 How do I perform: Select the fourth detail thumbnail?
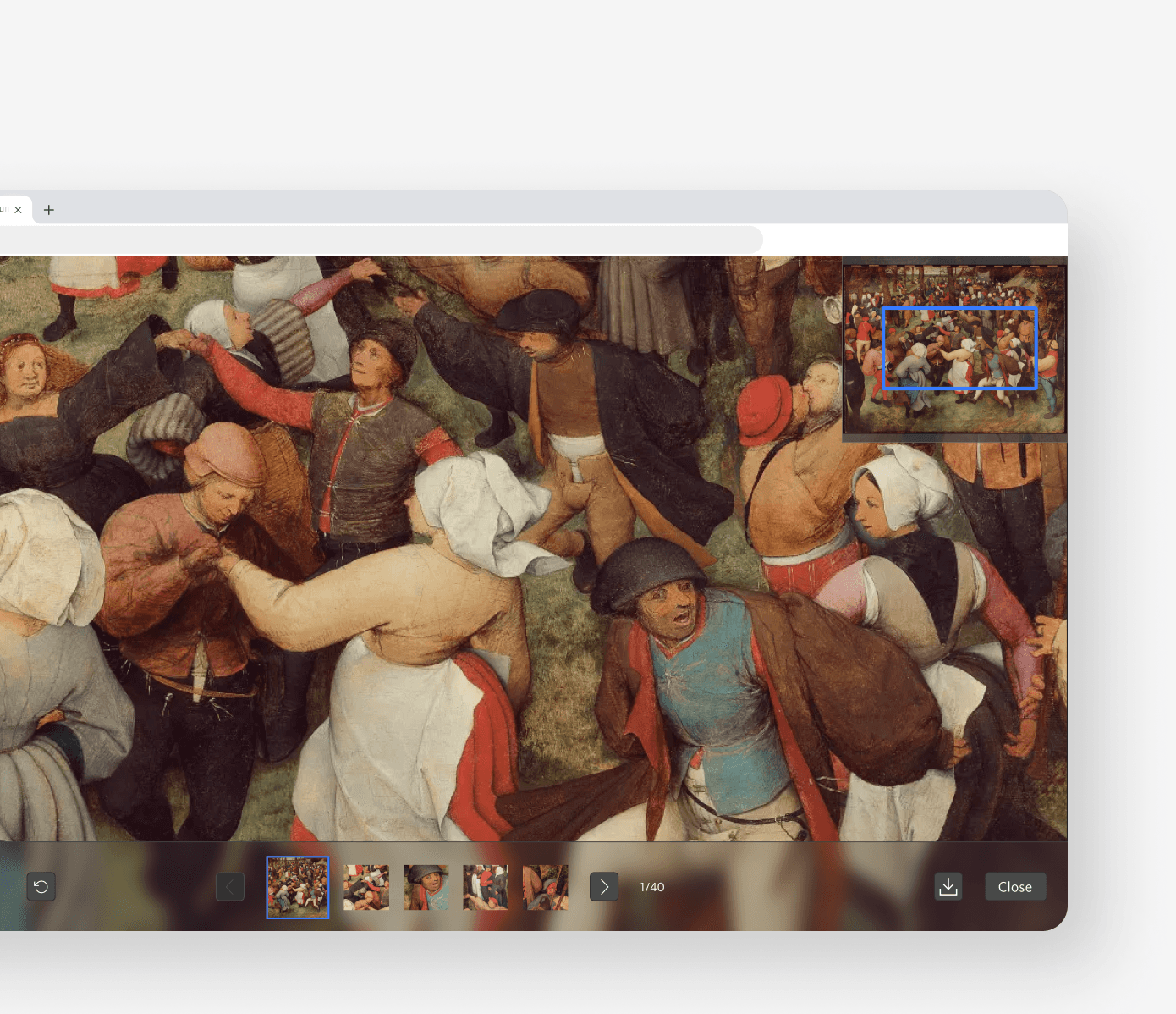click(486, 887)
